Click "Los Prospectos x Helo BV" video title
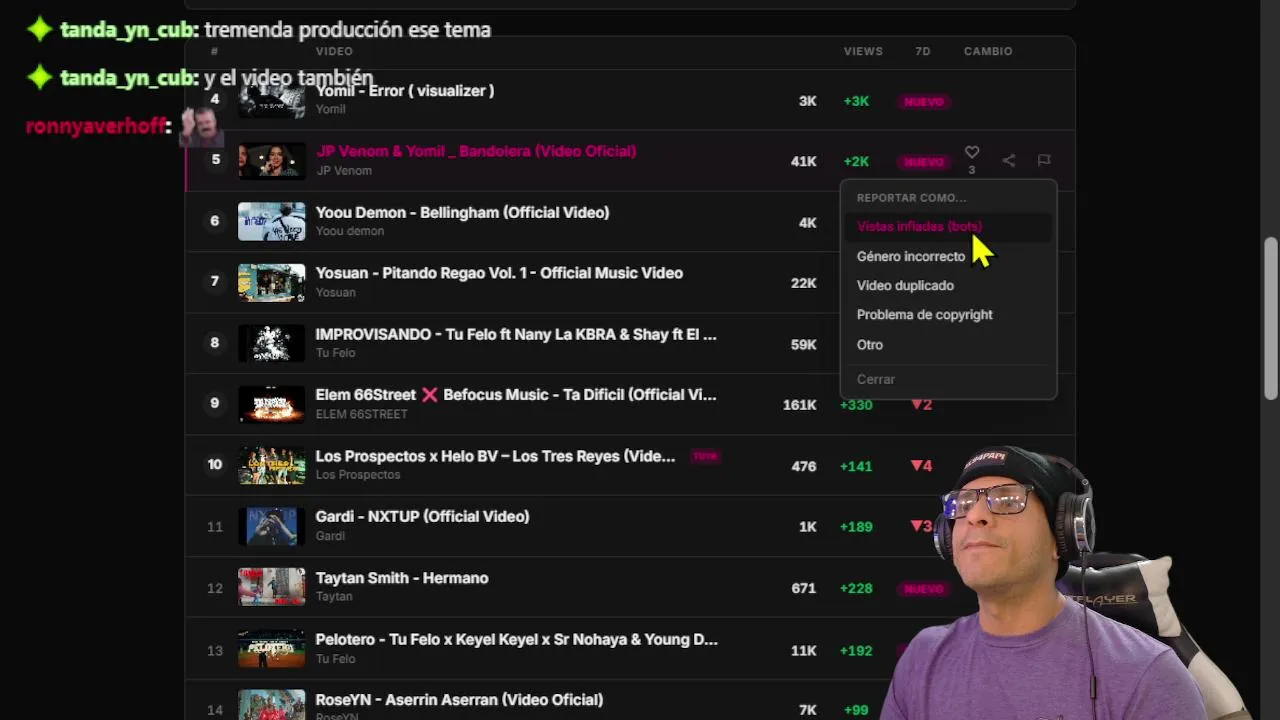This screenshot has width=1280, height=720. point(495,456)
